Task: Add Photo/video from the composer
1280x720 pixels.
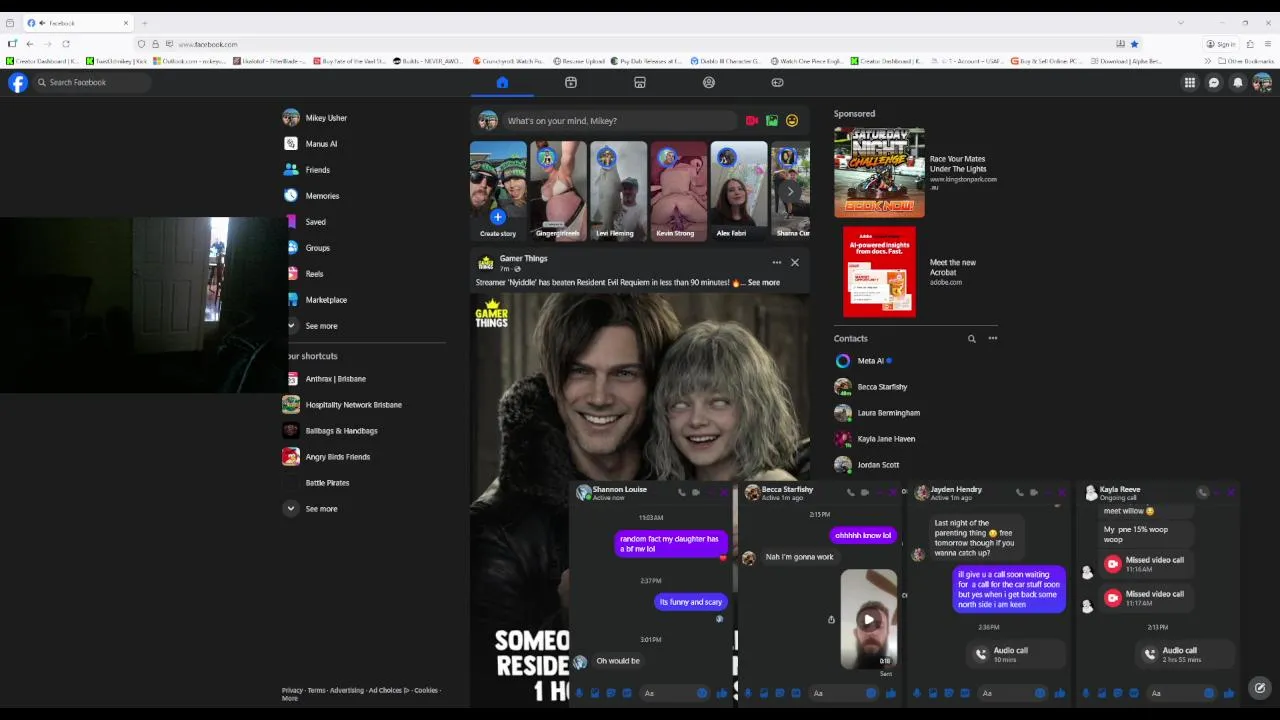Action: pyautogui.click(x=772, y=121)
